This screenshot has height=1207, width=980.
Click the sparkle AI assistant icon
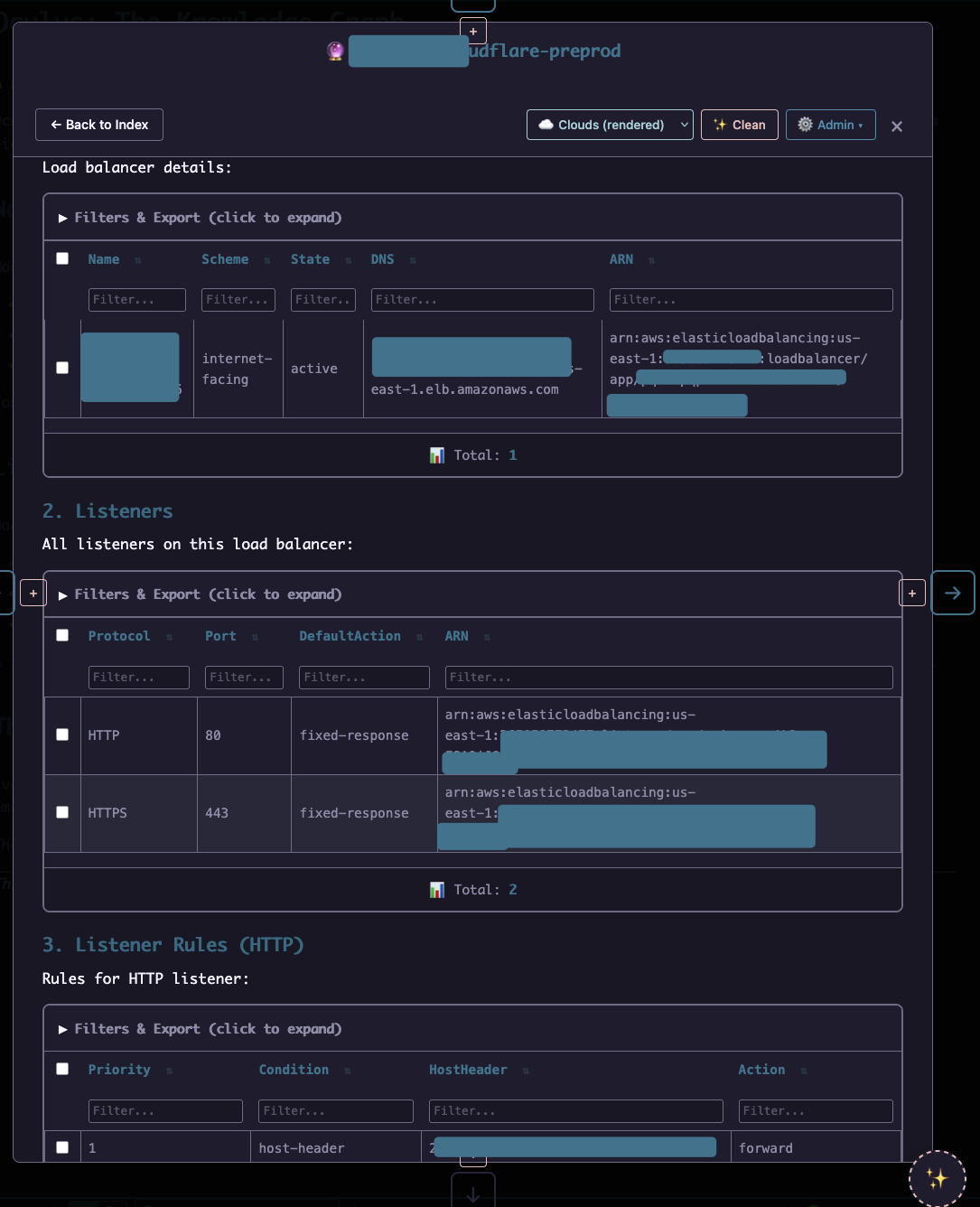click(937, 1178)
